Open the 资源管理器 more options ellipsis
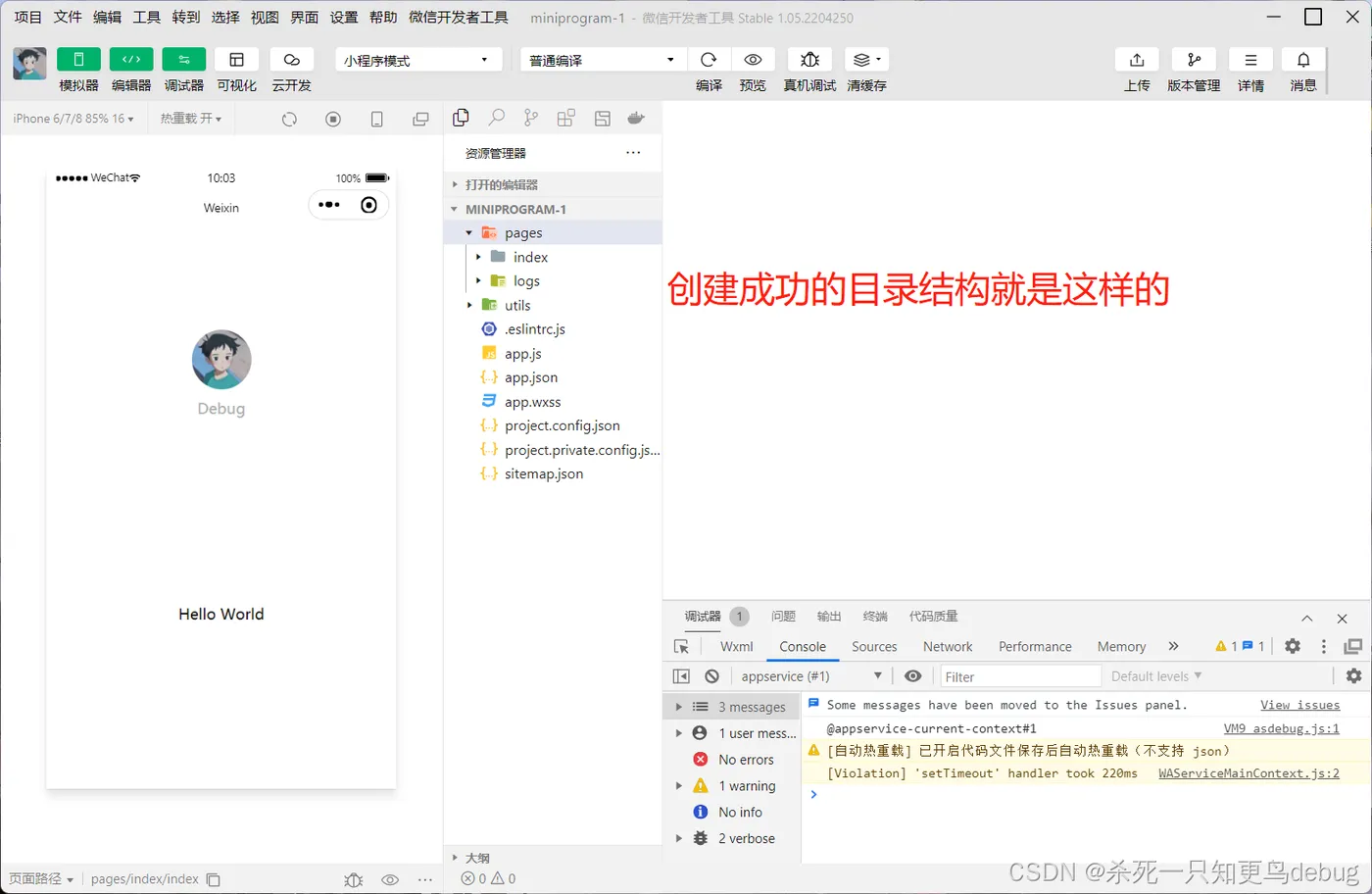1372x894 pixels. pyautogui.click(x=633, y=152)
